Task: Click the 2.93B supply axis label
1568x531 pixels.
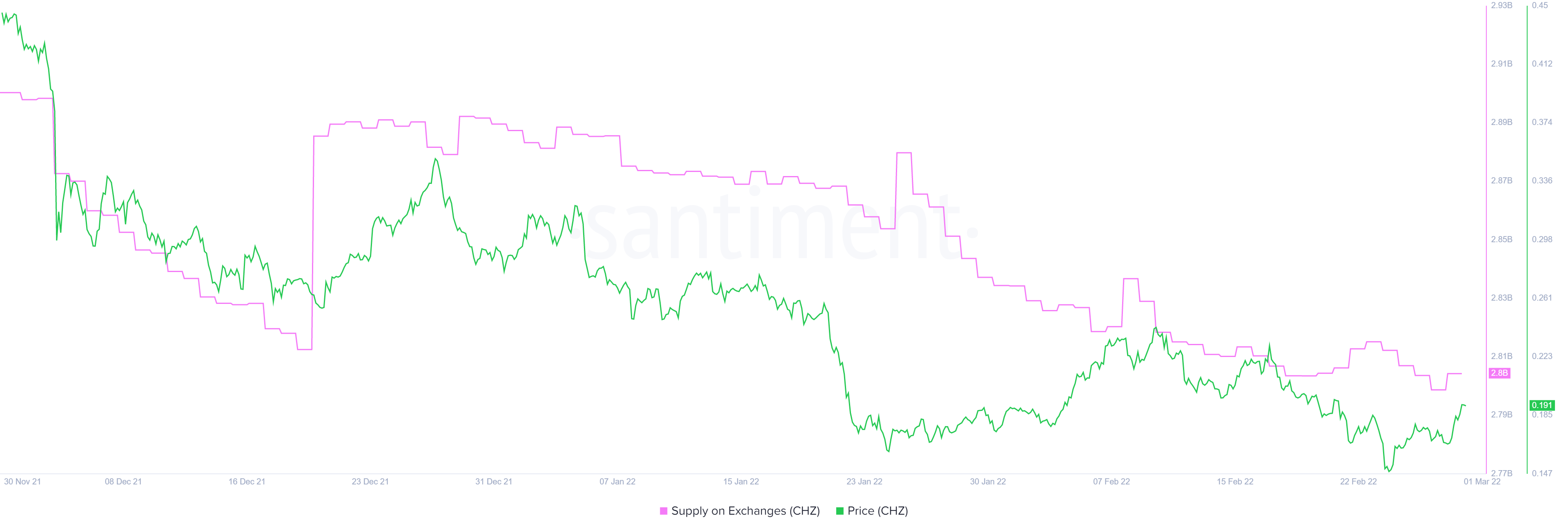Action: pos(1502,5)
